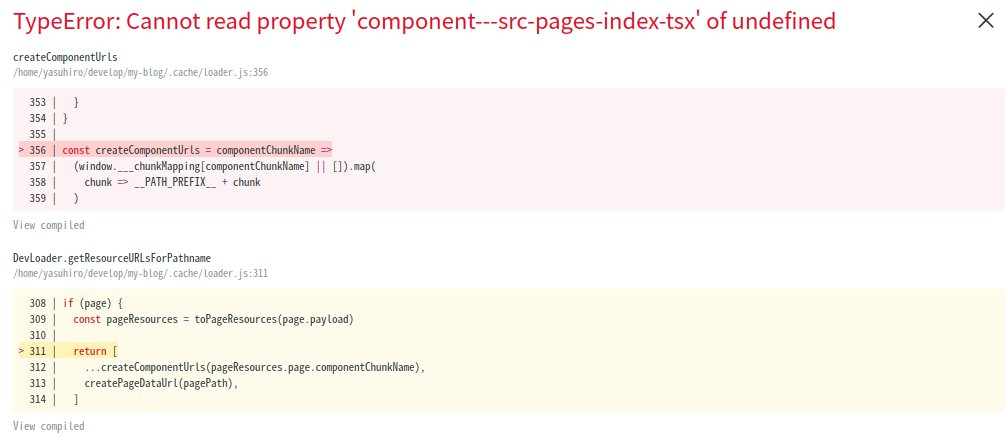Viewport: 1005px width, 443px height.
Task: Click line number 353 in first snippet
Action: pyautogui.click(x=37, y=102)
